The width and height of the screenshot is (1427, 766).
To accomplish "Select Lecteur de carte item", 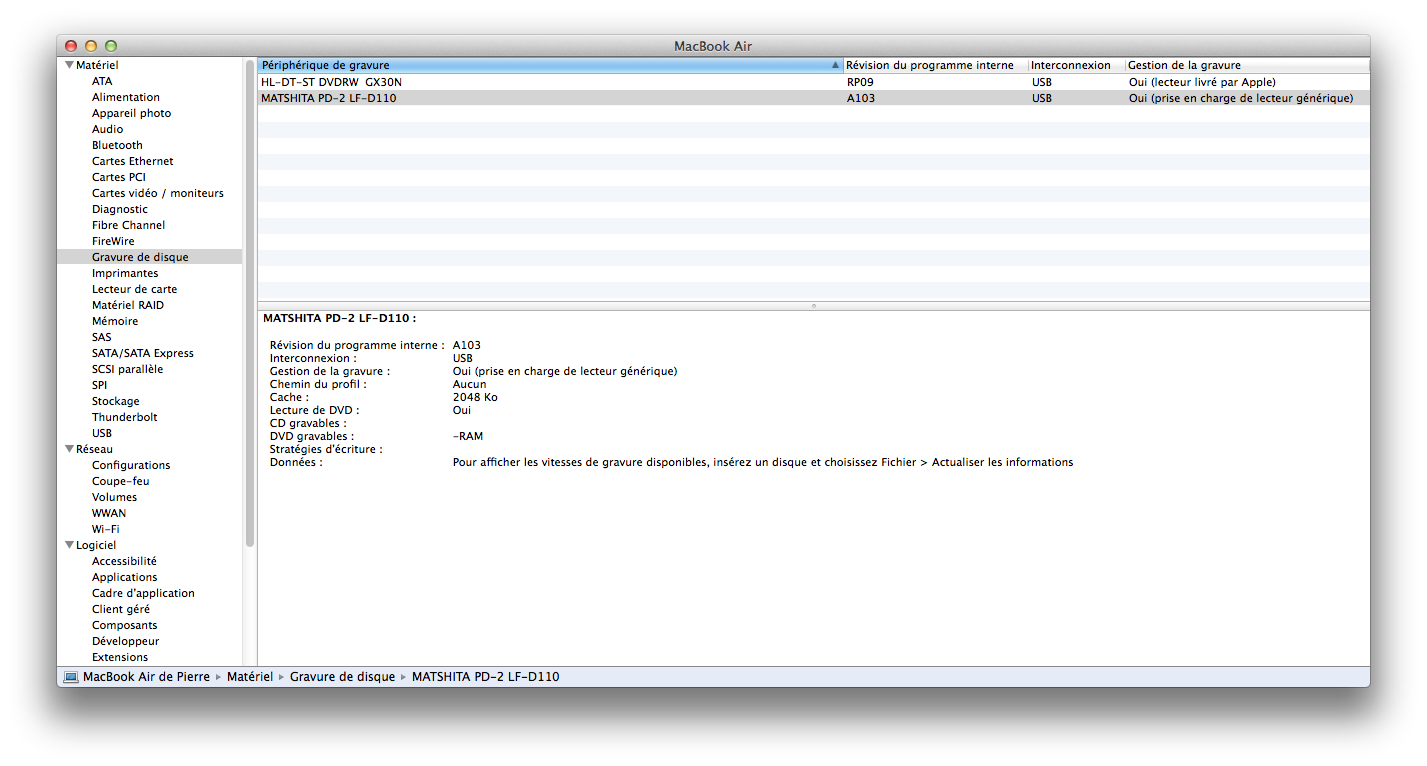I will coord(134,289).
